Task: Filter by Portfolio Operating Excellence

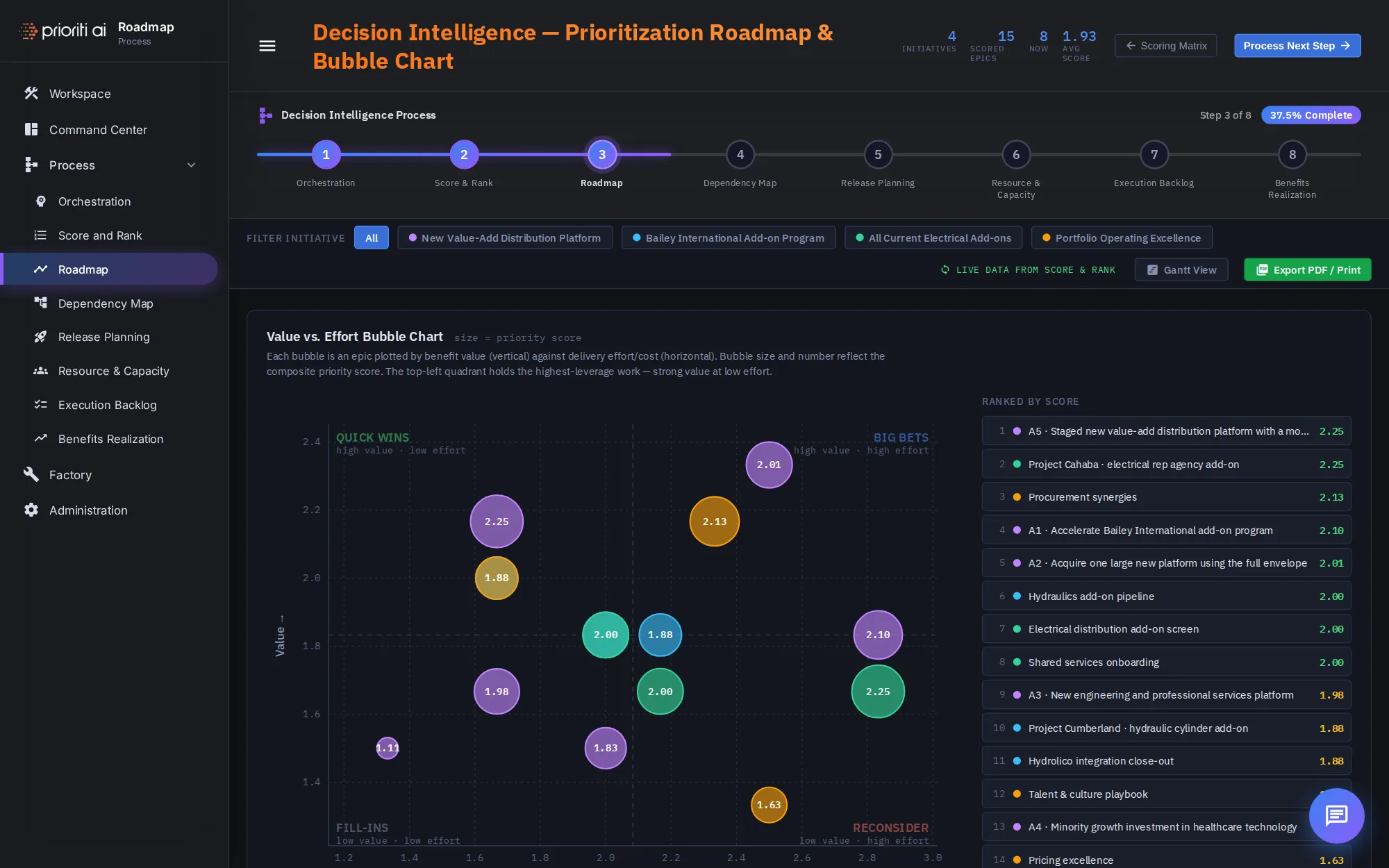Action: 1122,237
